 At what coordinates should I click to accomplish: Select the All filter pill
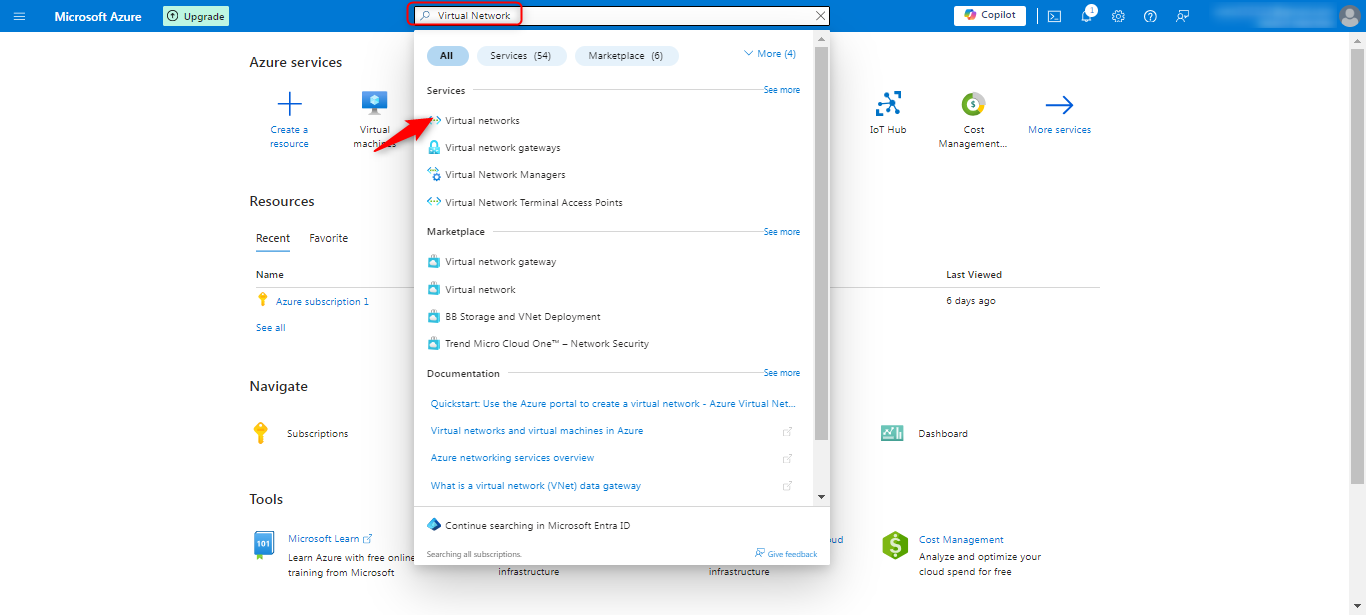(447, 56)
